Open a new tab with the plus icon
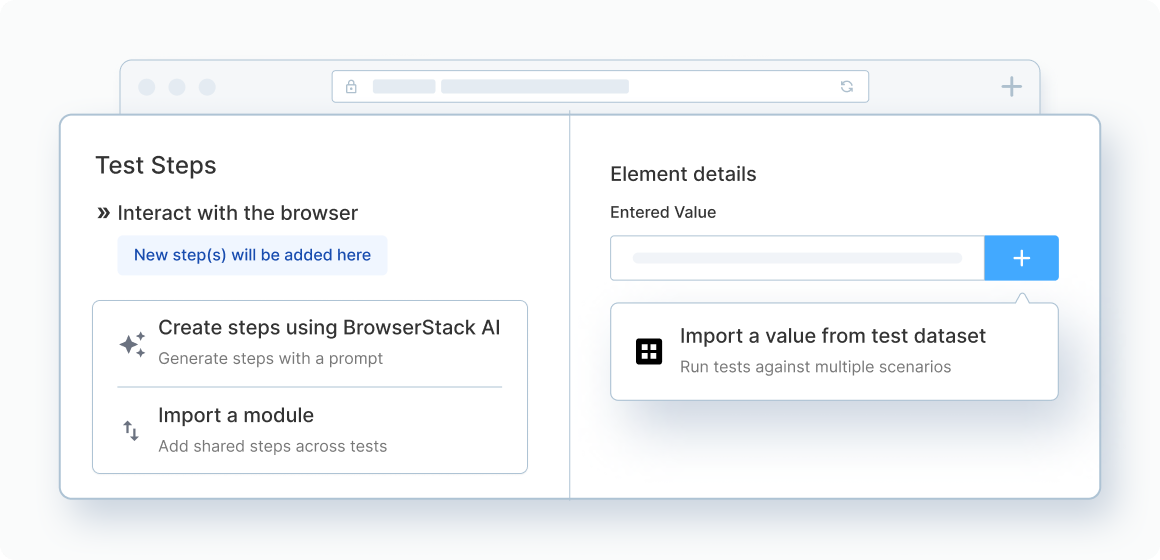Image resolution: width=1160 pixels, height=560 pixels. click(1011, 87)
